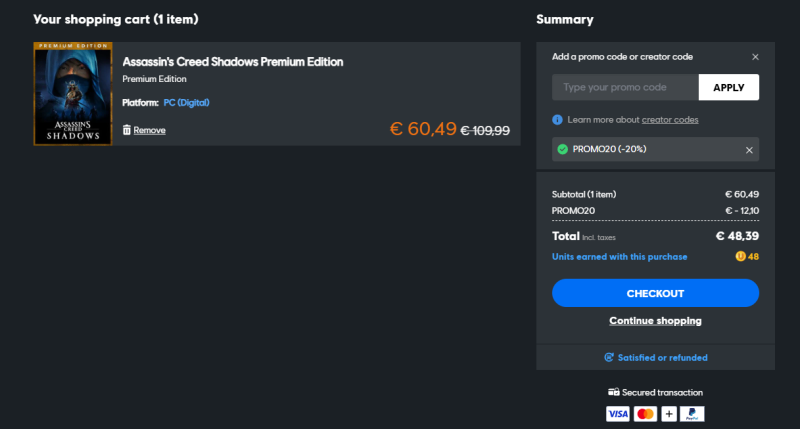Click the PayPal payment icon
This screenshot has width=800, height=429.
click(x=694, y=413)
